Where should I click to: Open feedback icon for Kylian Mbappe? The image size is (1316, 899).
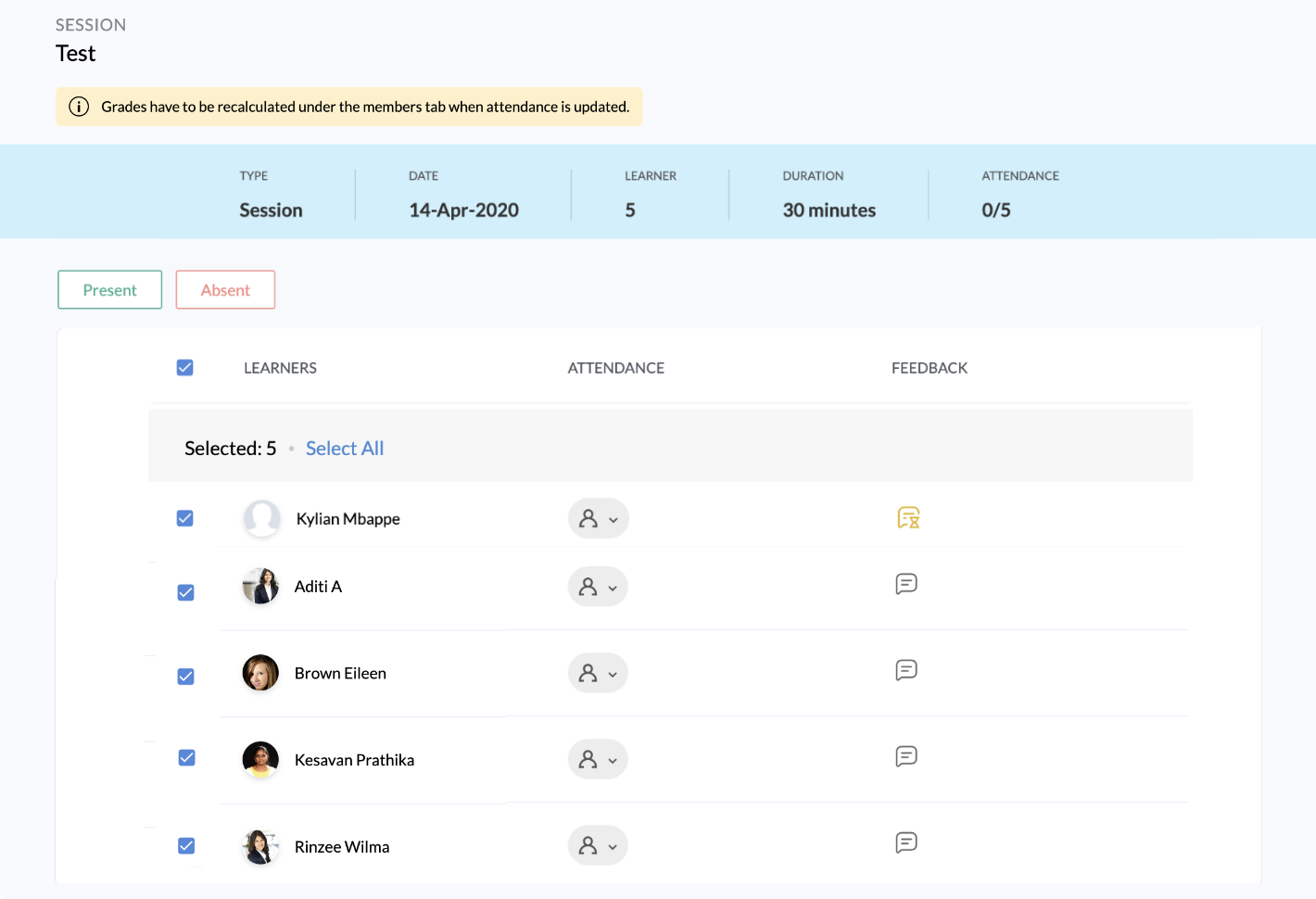[x=908, y=518]
